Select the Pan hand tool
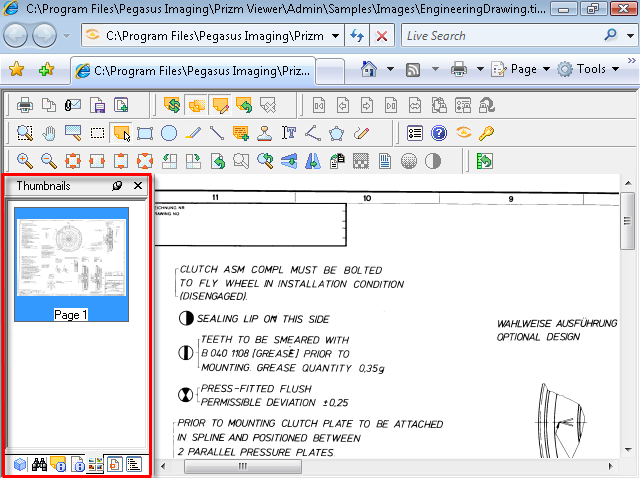Image resolution: width=640 pixels, height=478 pixels. 49,133
